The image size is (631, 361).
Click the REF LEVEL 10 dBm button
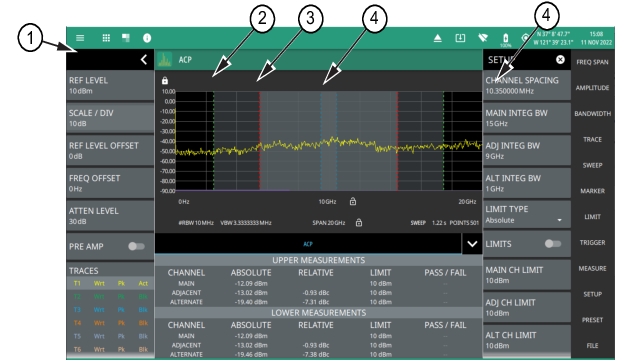pos(110,85)
